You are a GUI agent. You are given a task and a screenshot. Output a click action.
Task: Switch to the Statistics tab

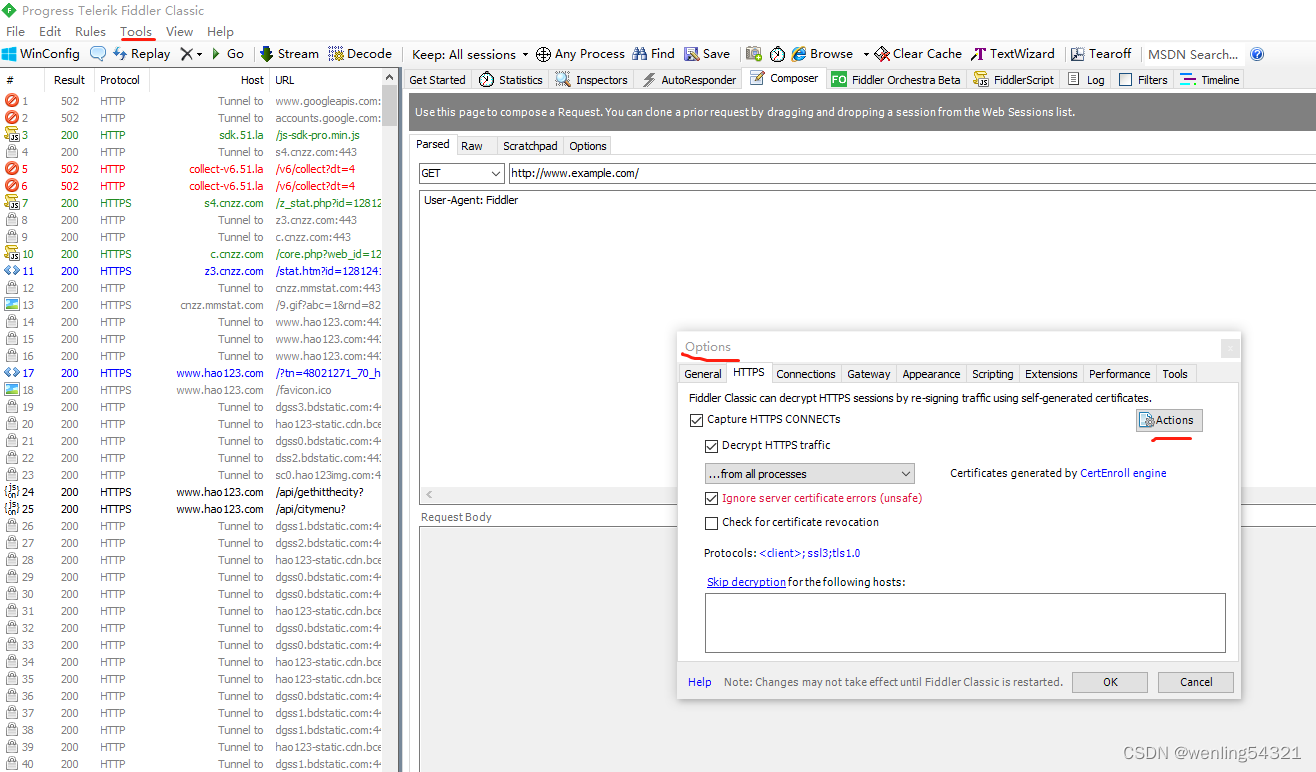click(510, 80)
